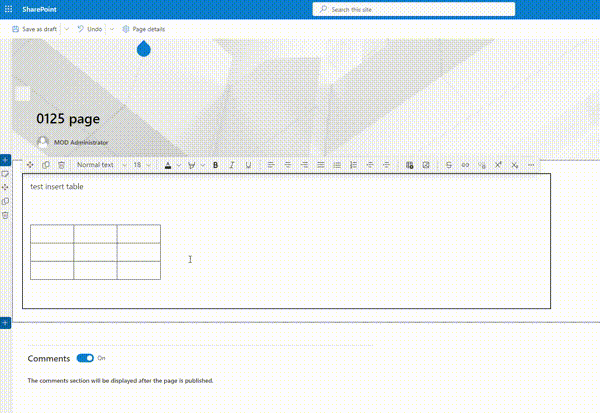Move the web part using toolbar move icon

(30, 165)
